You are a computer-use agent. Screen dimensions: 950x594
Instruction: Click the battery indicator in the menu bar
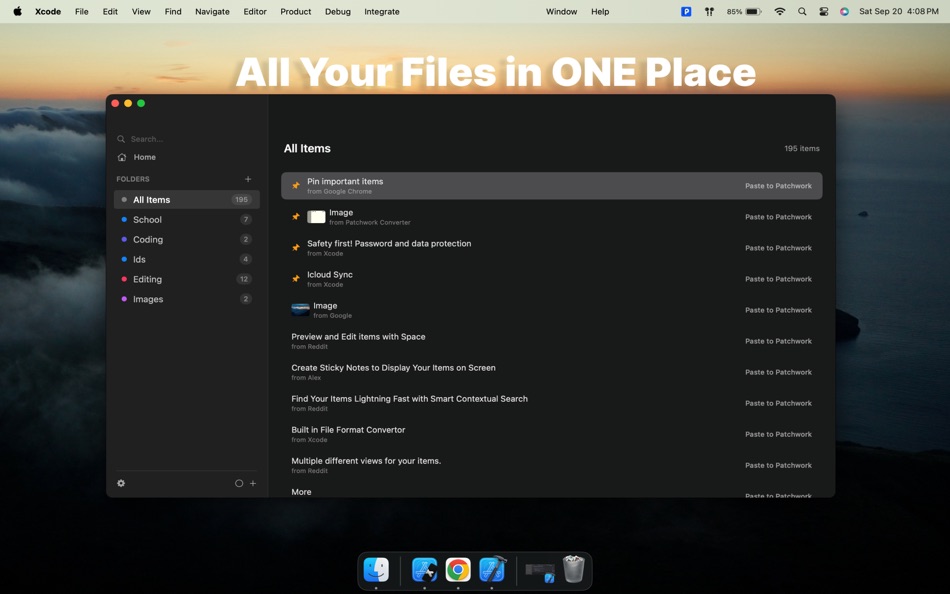click(744, 11)
